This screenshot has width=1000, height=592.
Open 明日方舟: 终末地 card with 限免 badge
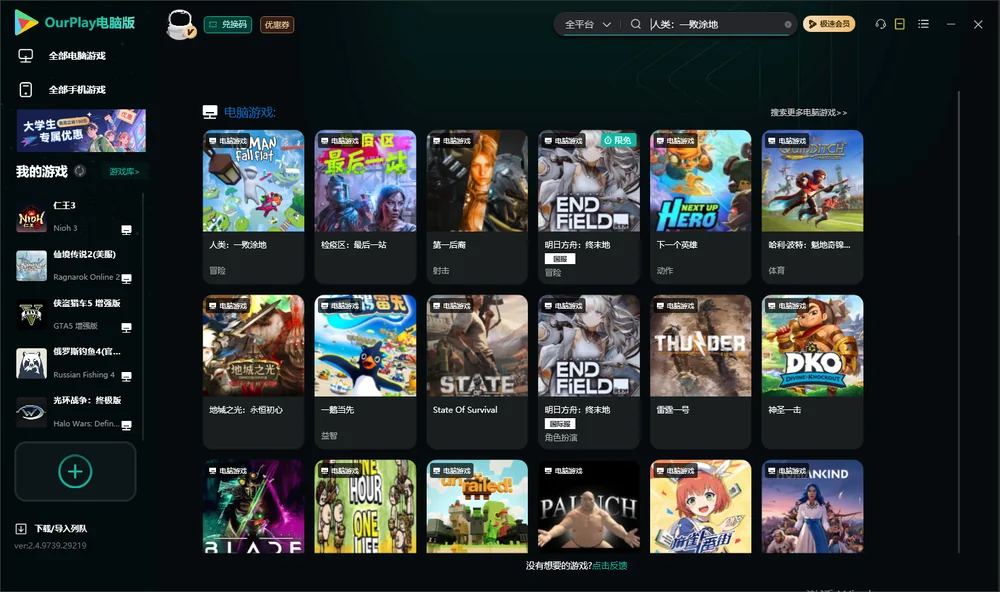click(589, 207)
